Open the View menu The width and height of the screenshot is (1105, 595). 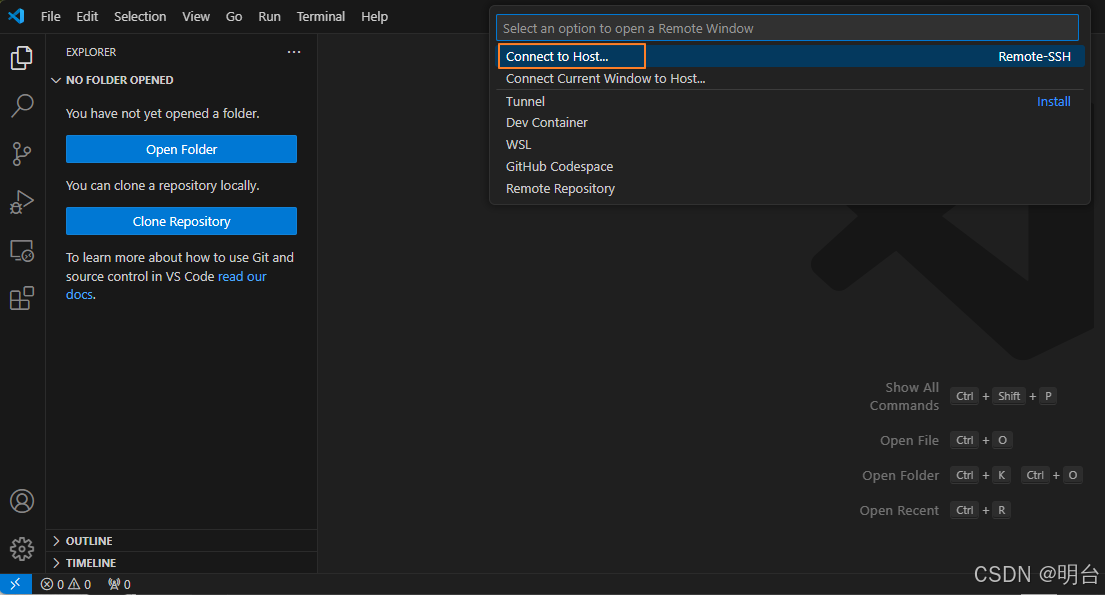point(196,16)
